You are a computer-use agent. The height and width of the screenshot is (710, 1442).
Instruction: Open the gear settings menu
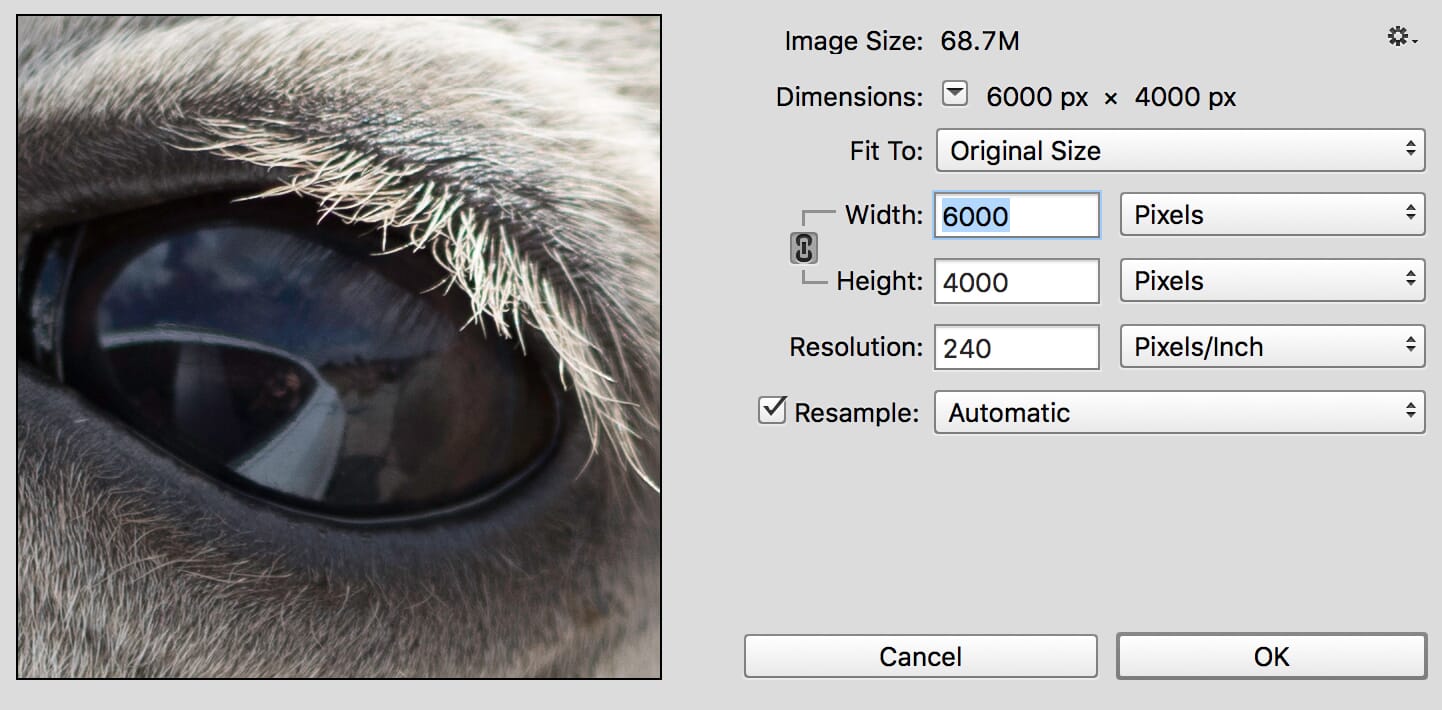[x=1402, y=38]
